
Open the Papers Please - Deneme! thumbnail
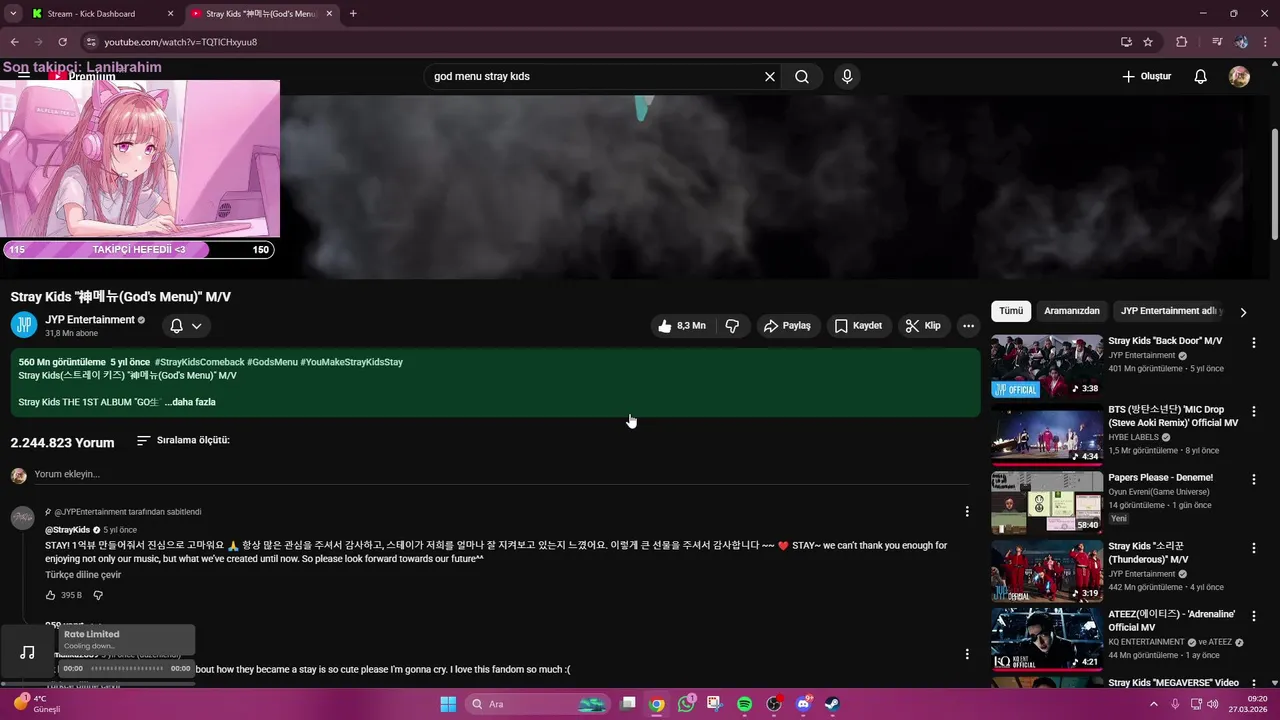[1047, 502]
